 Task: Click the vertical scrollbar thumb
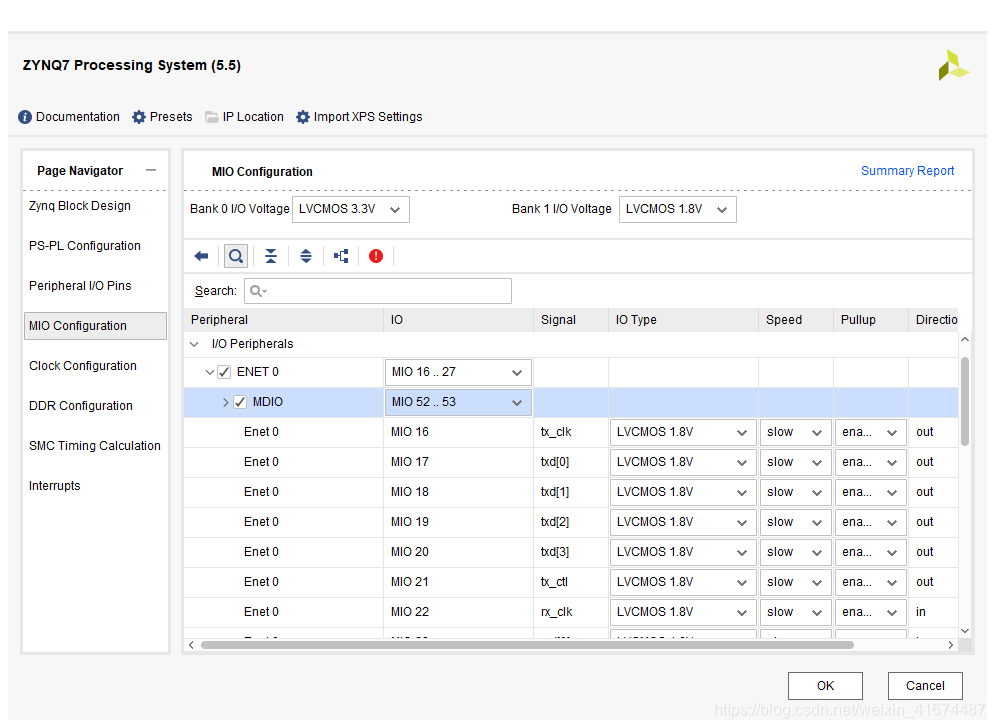(x=965, y=402)
